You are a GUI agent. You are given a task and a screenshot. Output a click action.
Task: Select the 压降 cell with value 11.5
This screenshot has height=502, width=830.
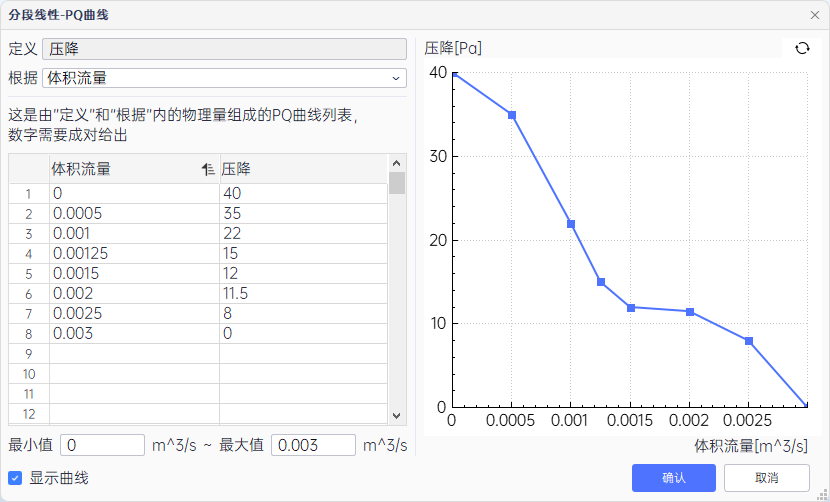pyautogui.click(x=302, y=294)
